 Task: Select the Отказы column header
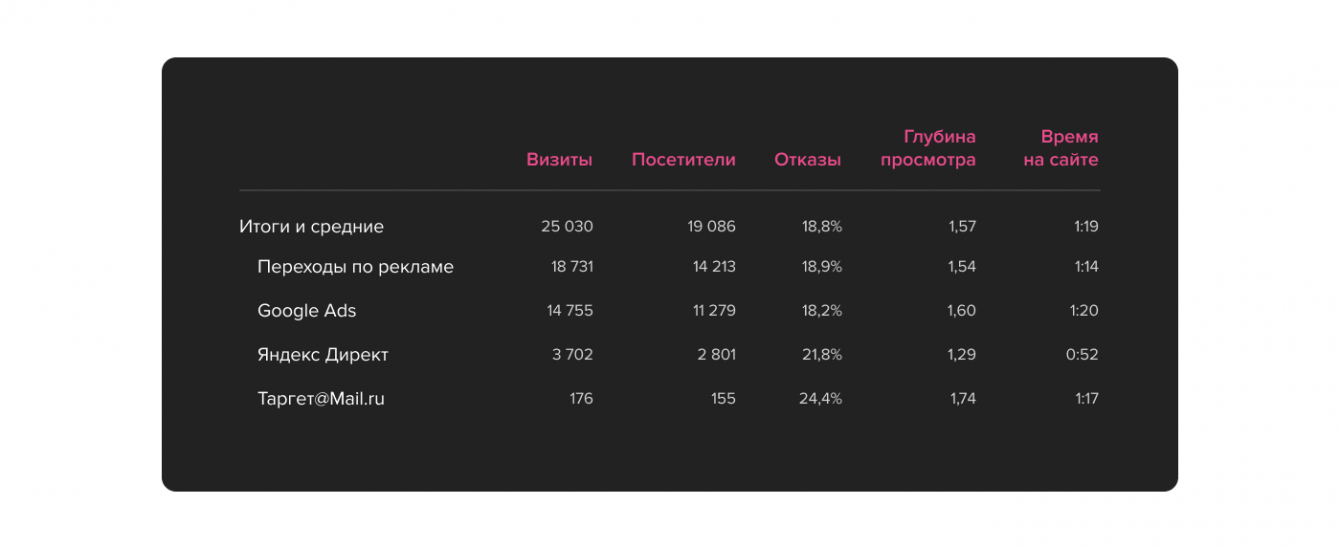tap(807, 160)
